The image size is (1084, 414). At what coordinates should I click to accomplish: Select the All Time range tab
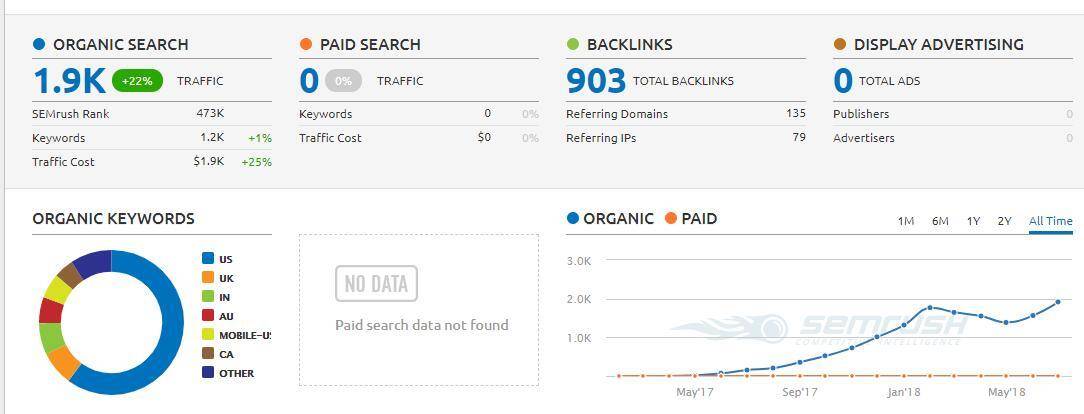[x=1051, y=221]
